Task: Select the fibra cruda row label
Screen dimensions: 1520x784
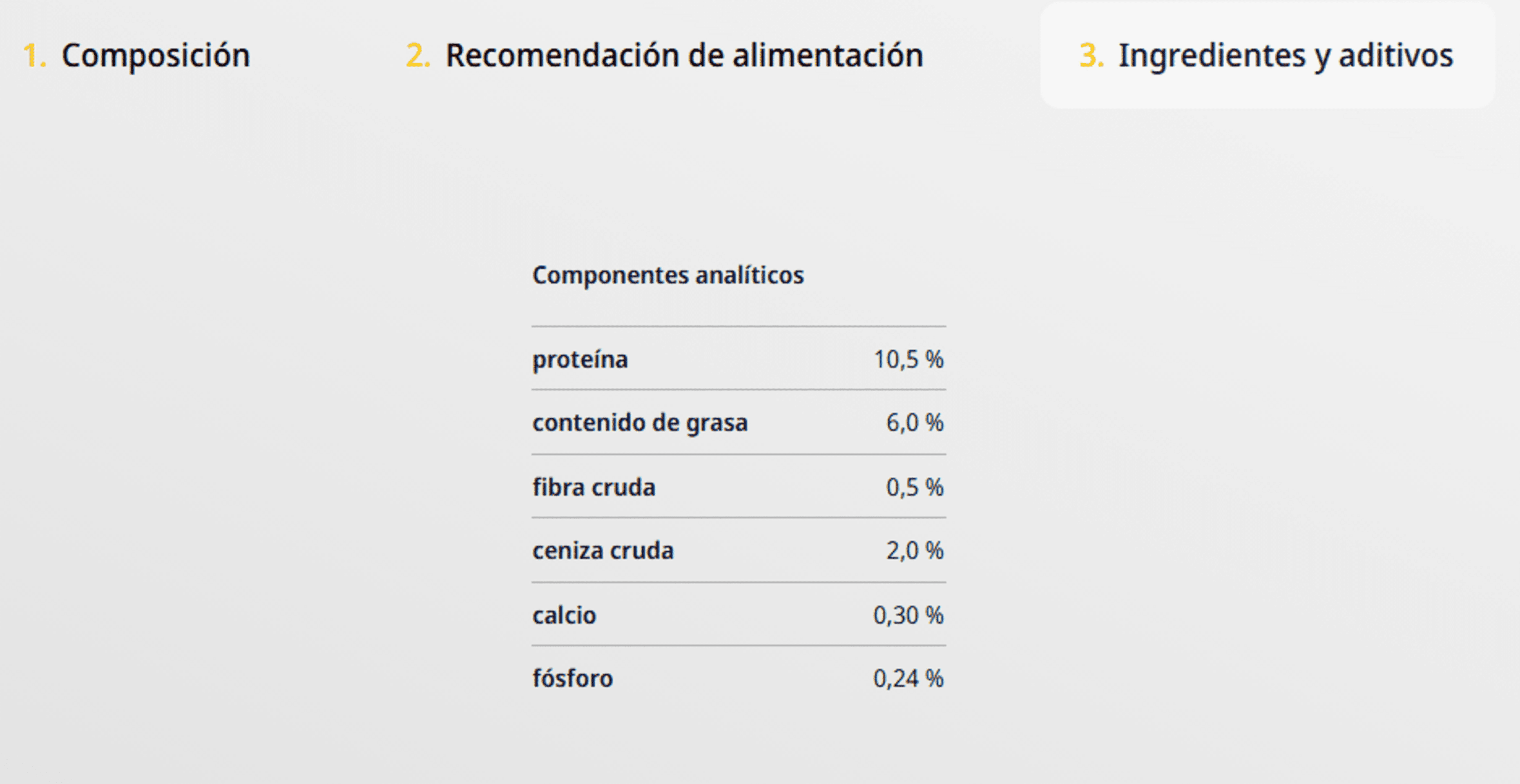Action: click(x=594, y=487)
